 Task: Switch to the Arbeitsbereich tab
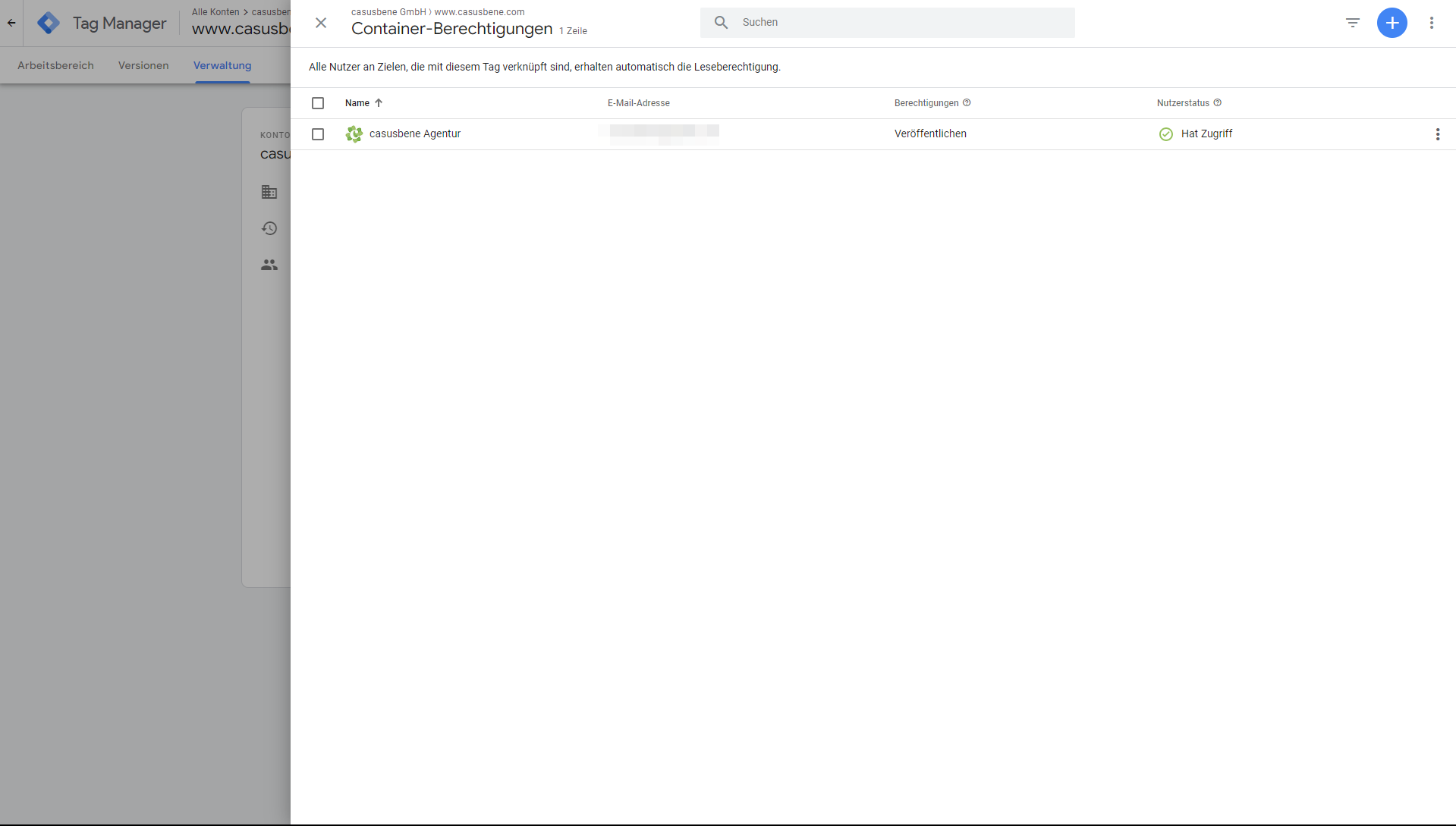tap(55, 66)
